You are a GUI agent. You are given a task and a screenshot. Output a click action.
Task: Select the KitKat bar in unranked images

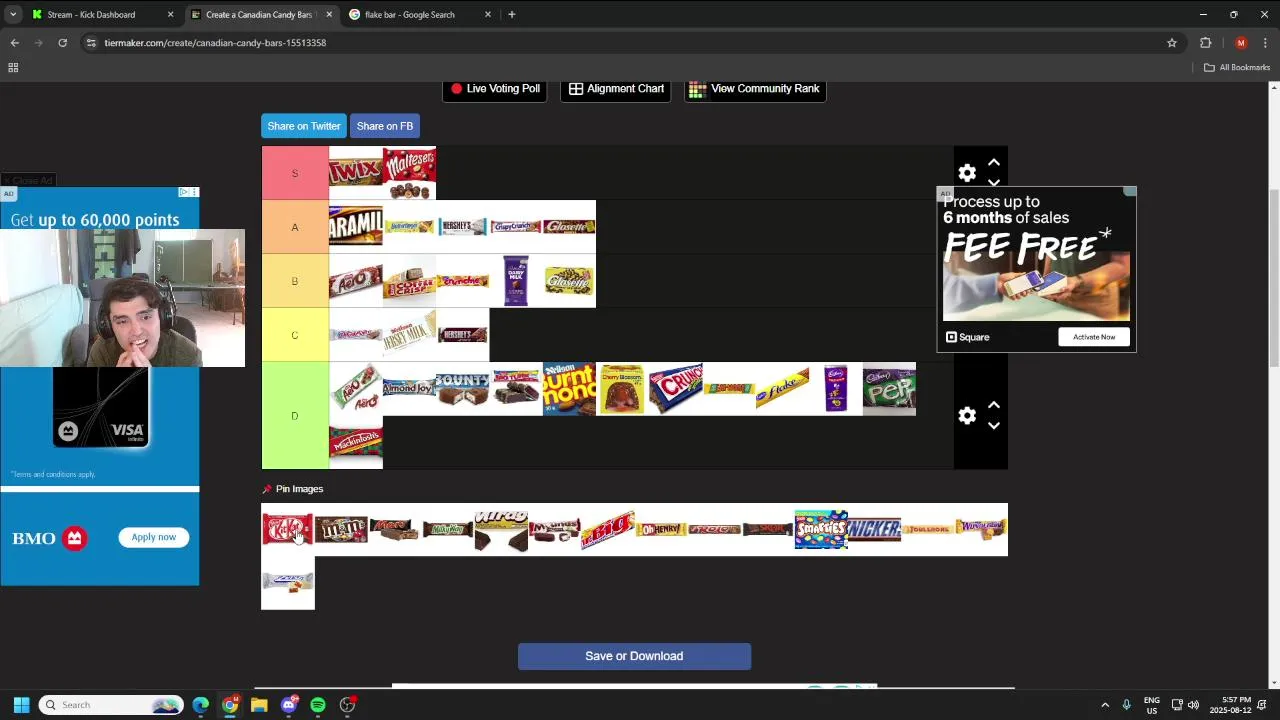coord(288,529)
